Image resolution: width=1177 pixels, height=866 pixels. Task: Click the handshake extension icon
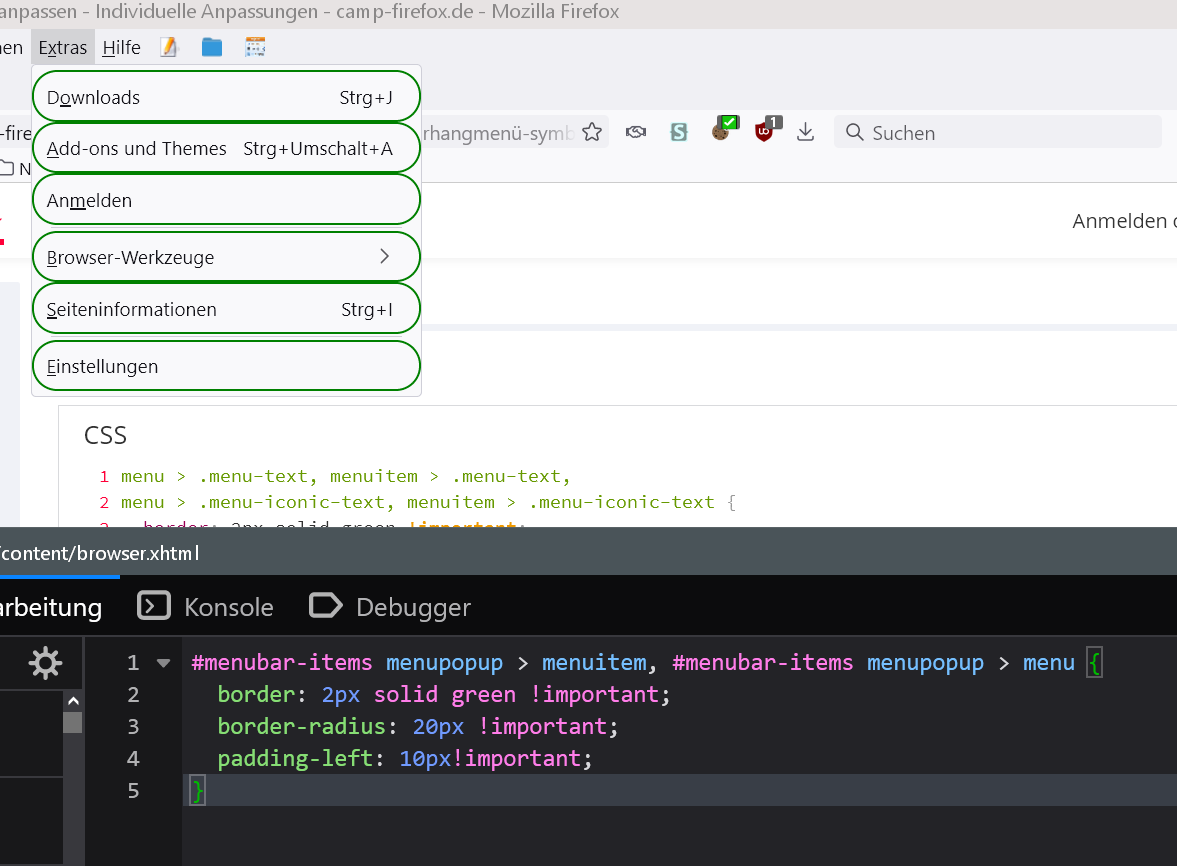pyautogui.click(x=635, y=132)
